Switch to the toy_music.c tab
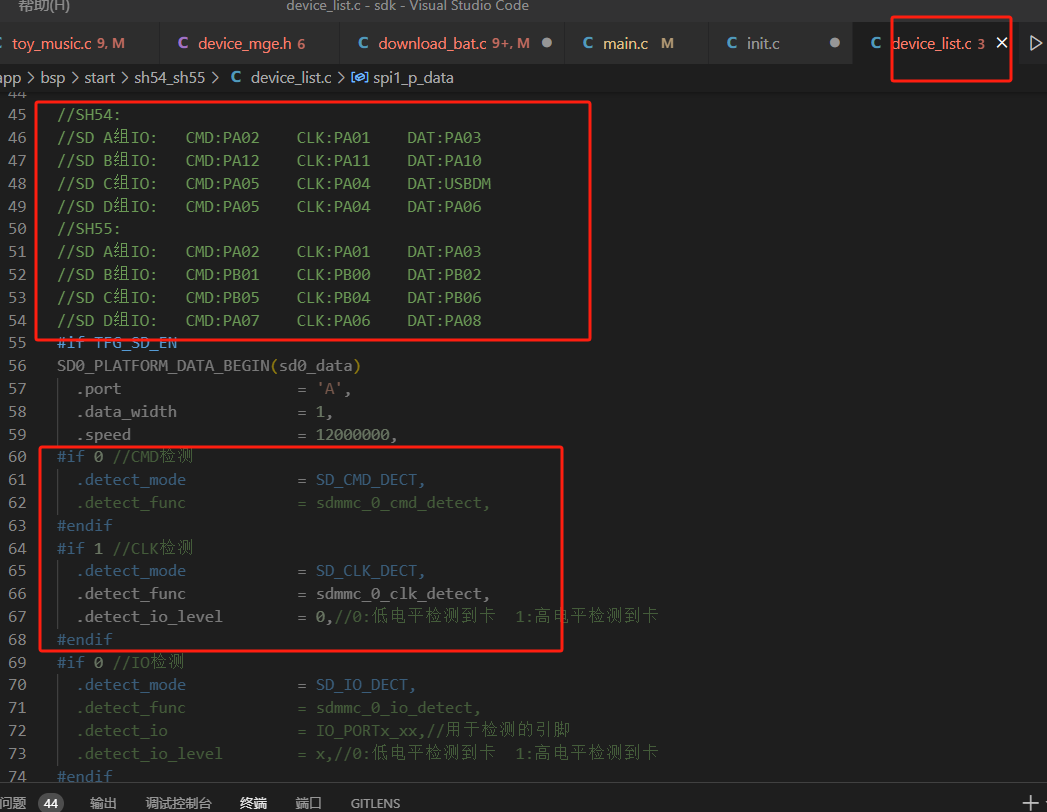 pyautogui.click(x=68, y=43)
